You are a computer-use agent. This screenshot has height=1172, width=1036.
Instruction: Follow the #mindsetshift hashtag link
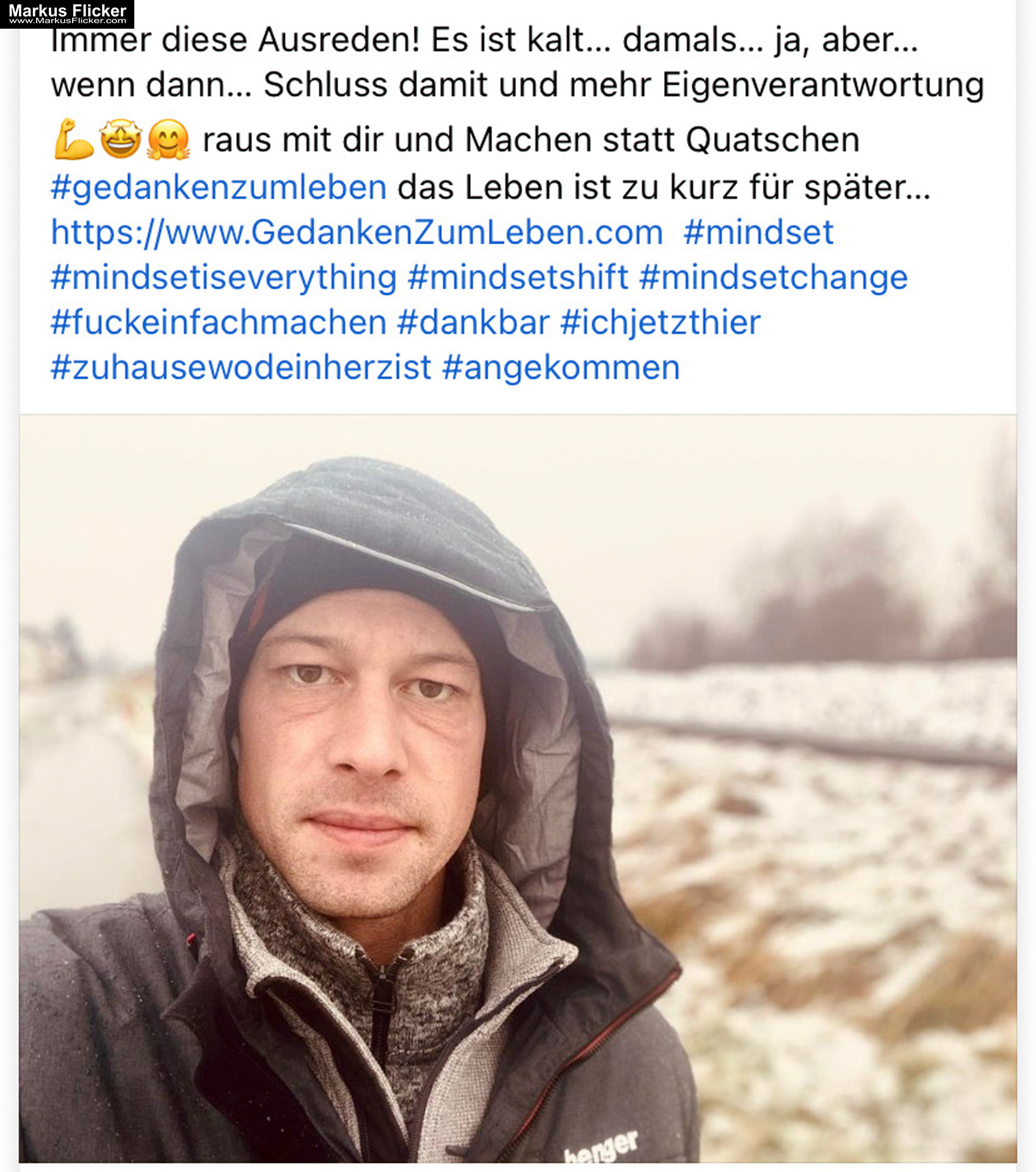pyautogui.click(x=518, y=278)
